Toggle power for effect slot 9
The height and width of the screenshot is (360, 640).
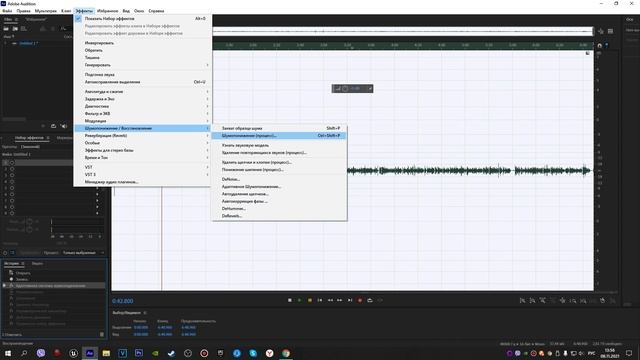coord(12,213)
